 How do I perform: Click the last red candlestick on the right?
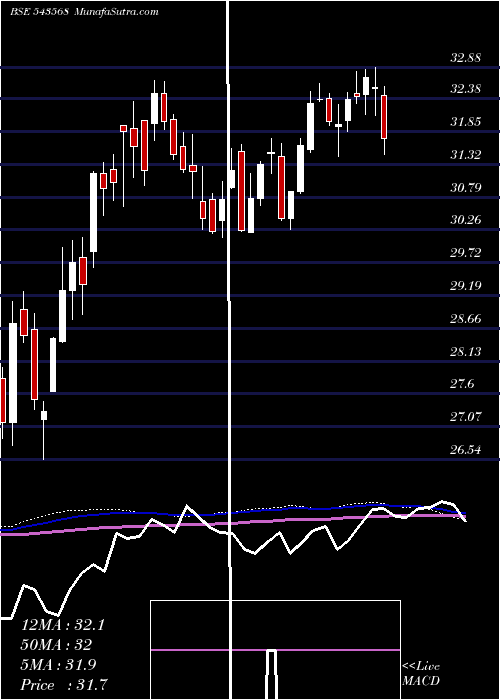(x=384, y=117)
